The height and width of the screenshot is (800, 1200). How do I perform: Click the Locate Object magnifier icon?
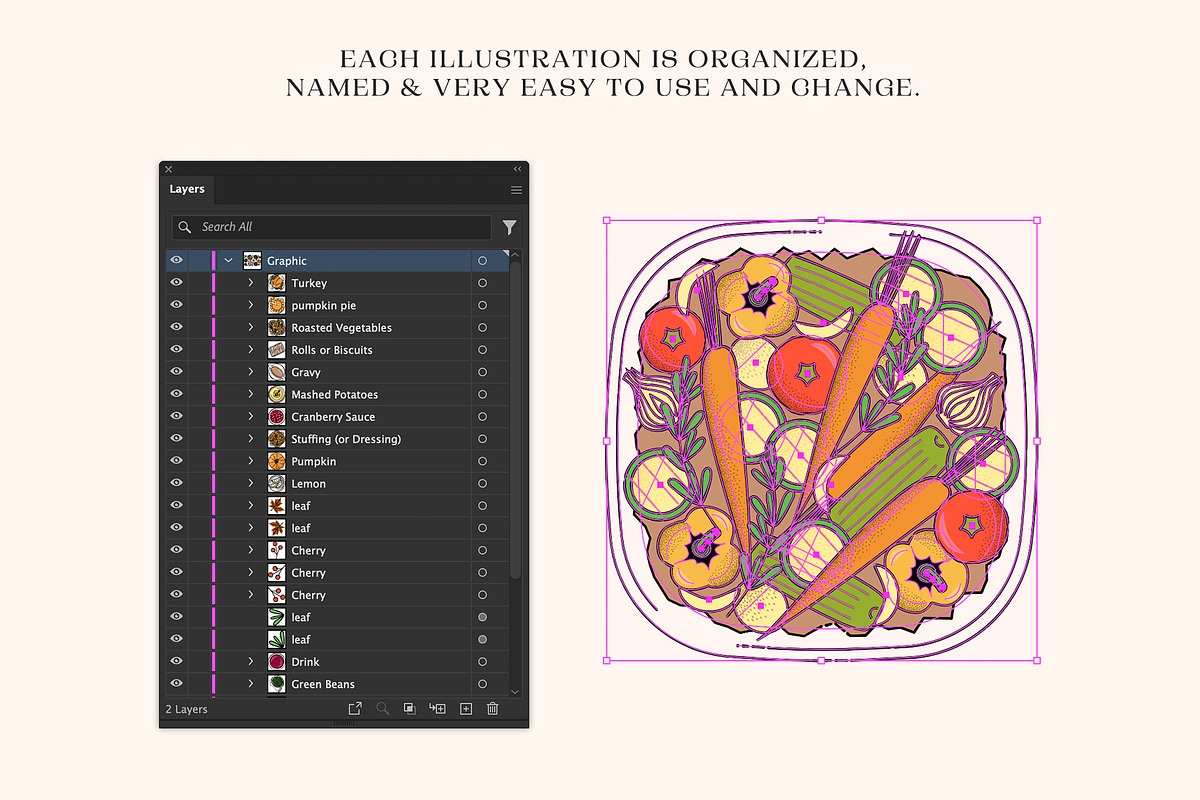coord(382,709)
